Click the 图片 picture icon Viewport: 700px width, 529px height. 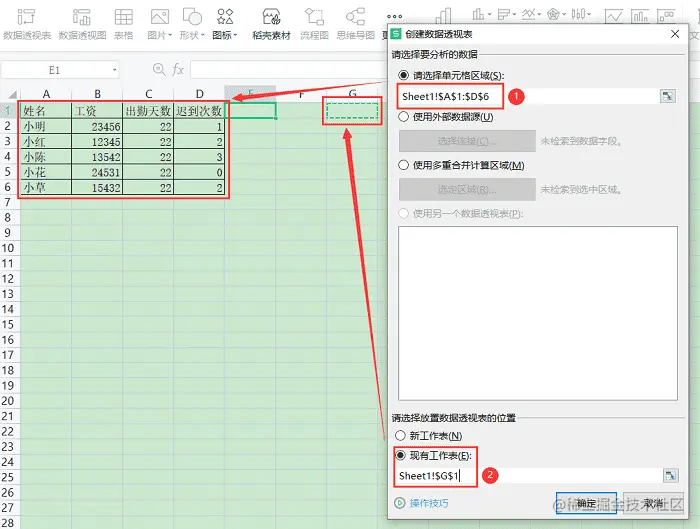point(159,17)
